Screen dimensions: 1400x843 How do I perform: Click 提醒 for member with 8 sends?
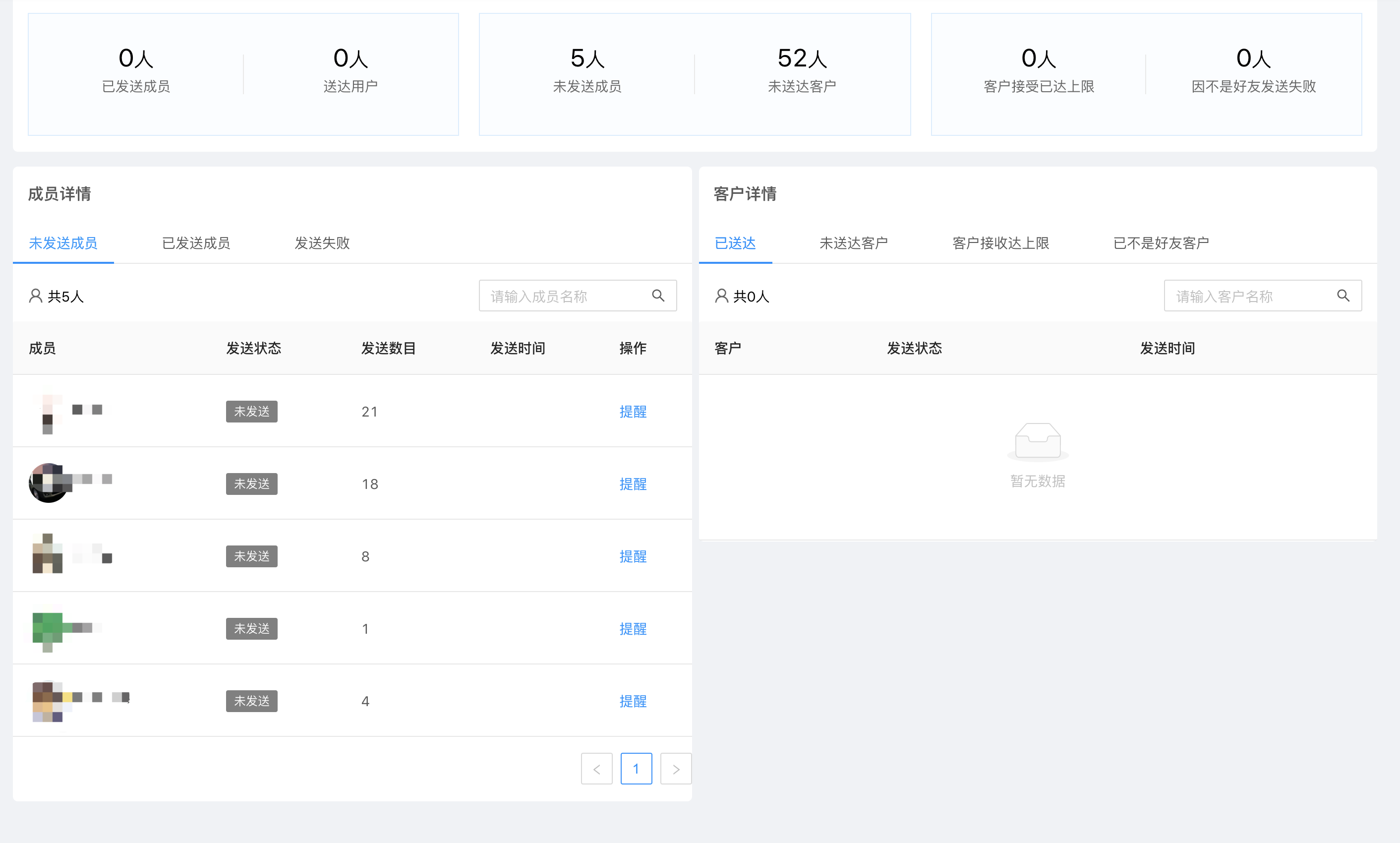633,556
